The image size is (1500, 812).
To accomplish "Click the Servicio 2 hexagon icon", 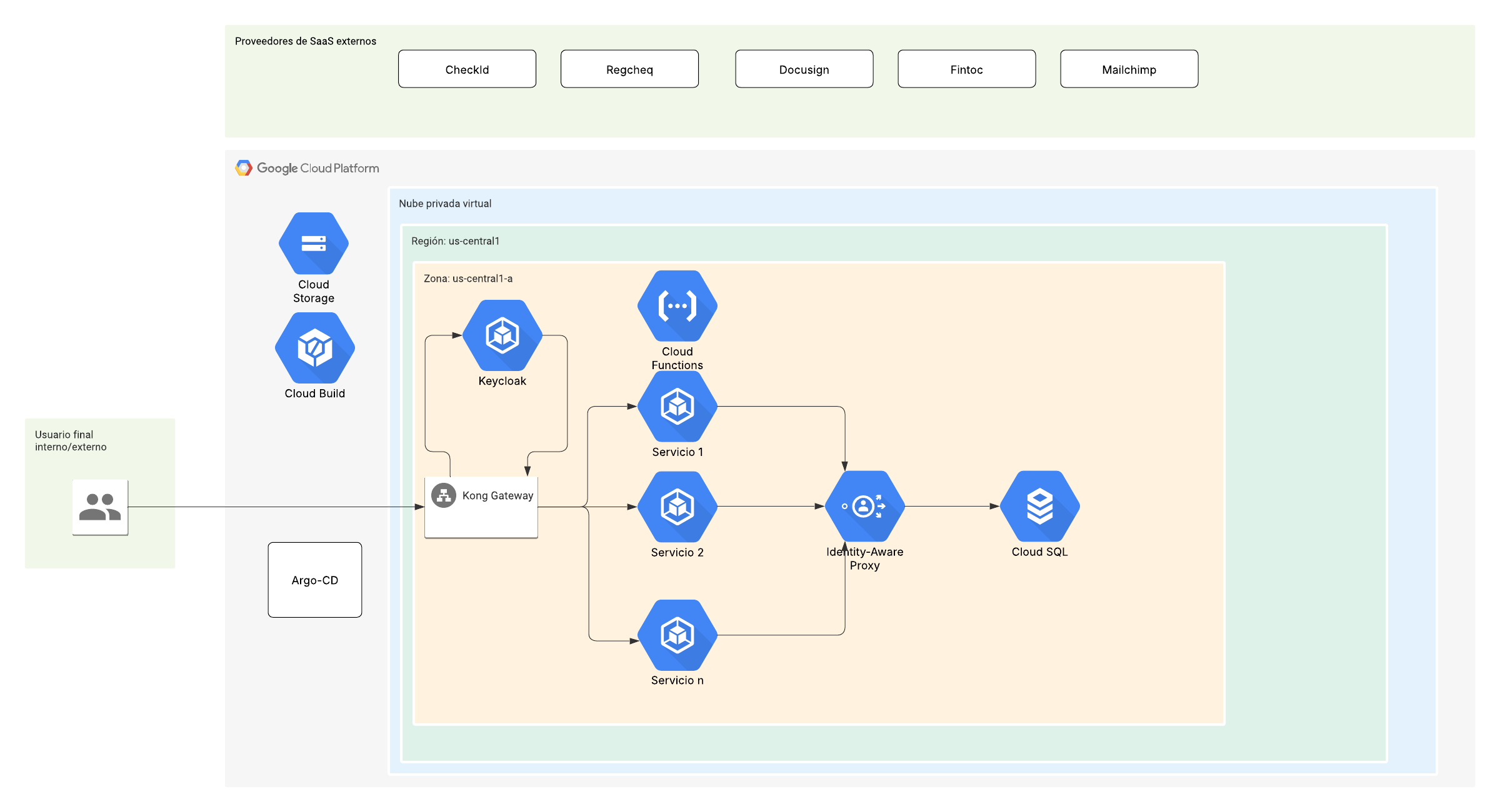I will 677,507.
